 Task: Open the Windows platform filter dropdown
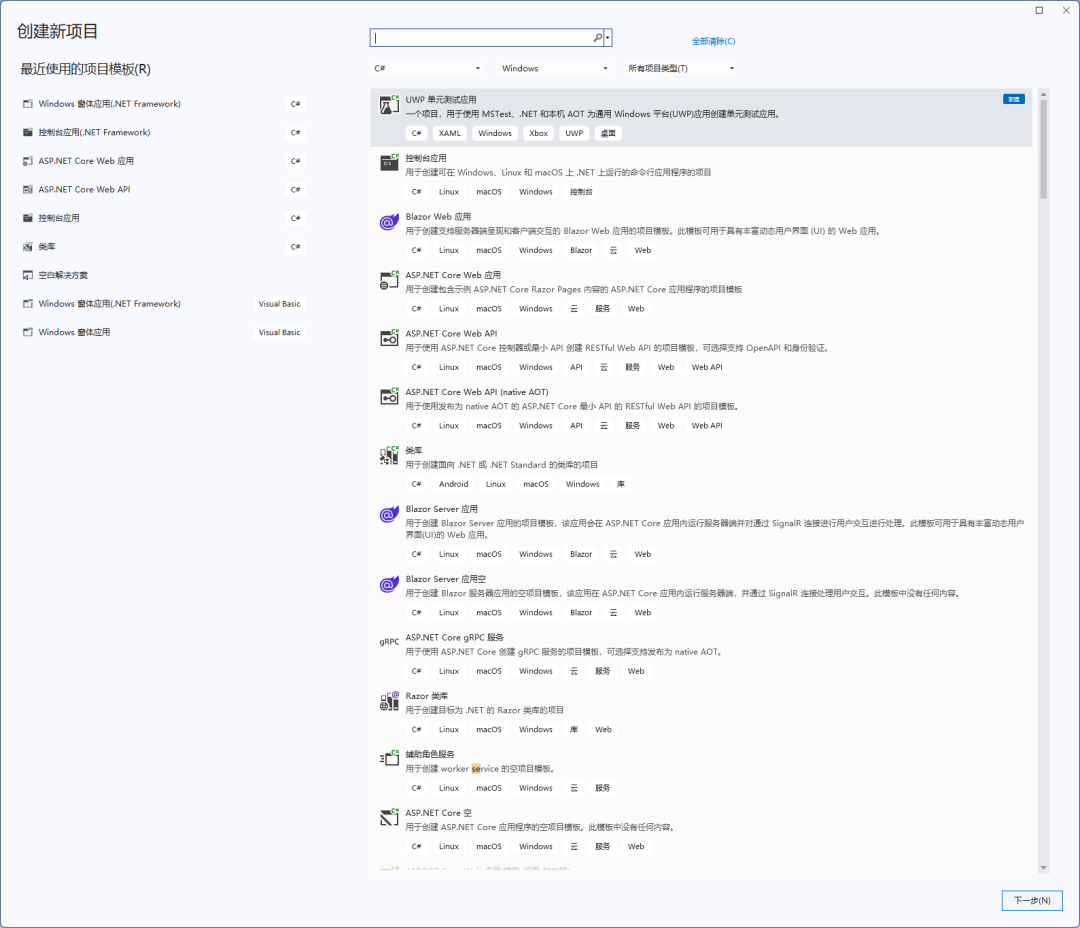[x=554, y=68]
